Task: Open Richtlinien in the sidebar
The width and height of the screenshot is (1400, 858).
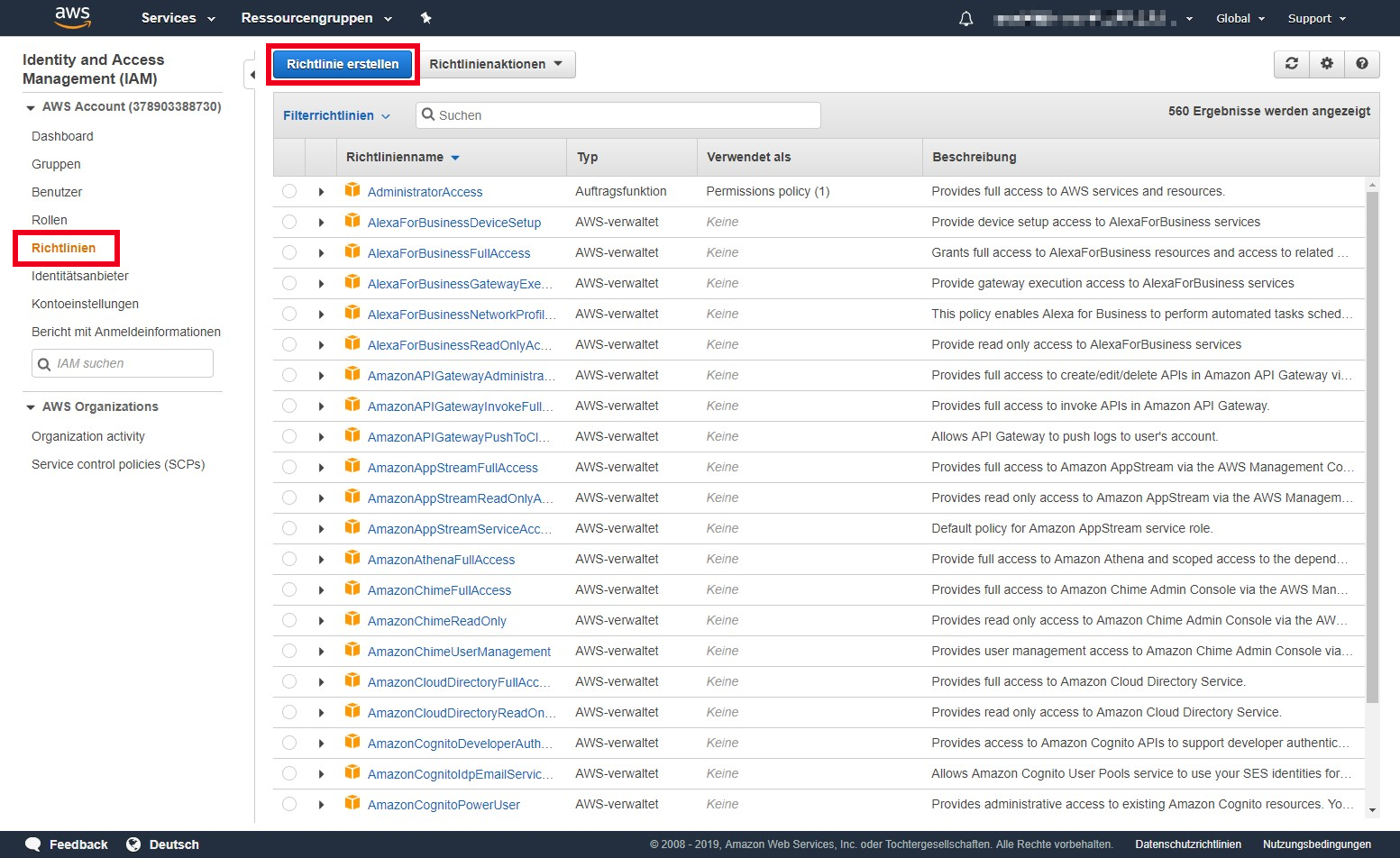Action: click(63, 248)
